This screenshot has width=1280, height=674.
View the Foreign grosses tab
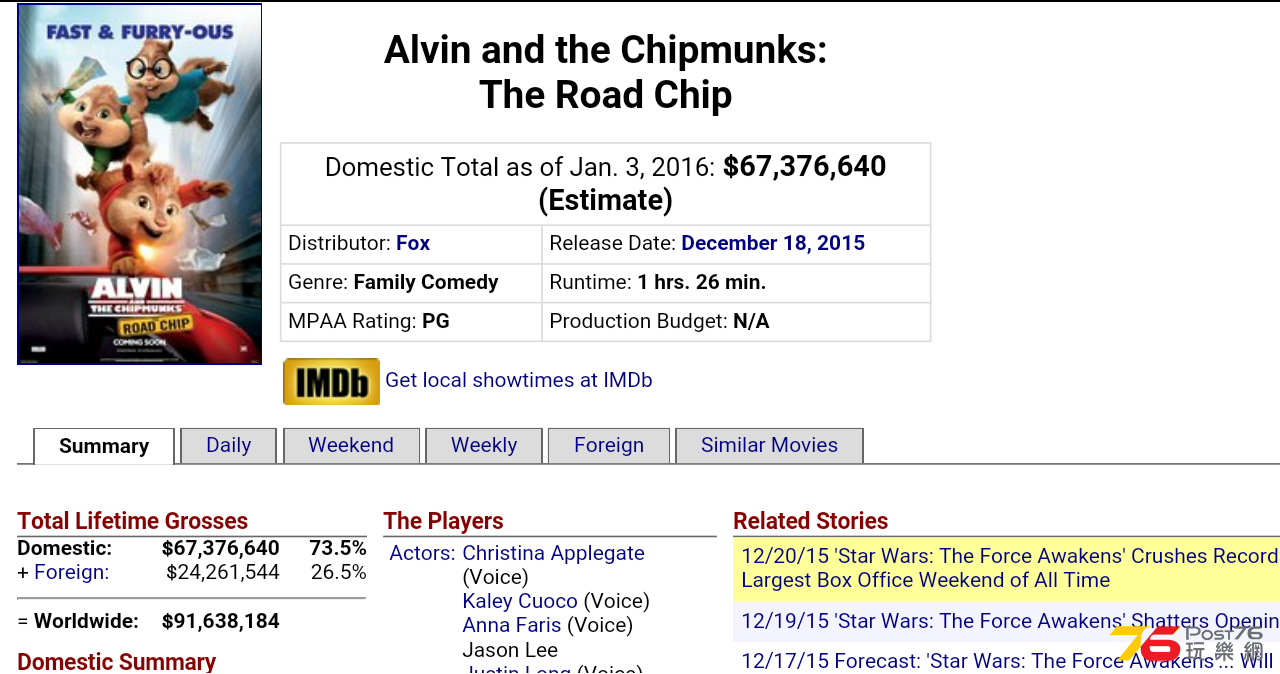609,445
